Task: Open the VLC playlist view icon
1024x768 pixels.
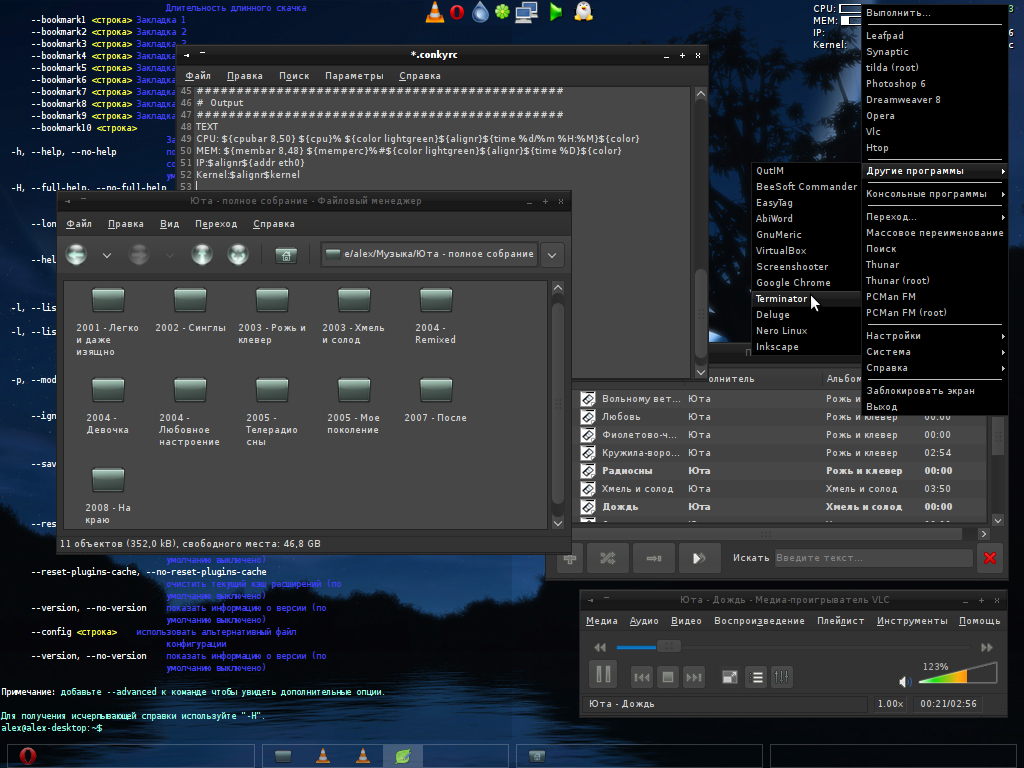Action: (x=757, y=677)
